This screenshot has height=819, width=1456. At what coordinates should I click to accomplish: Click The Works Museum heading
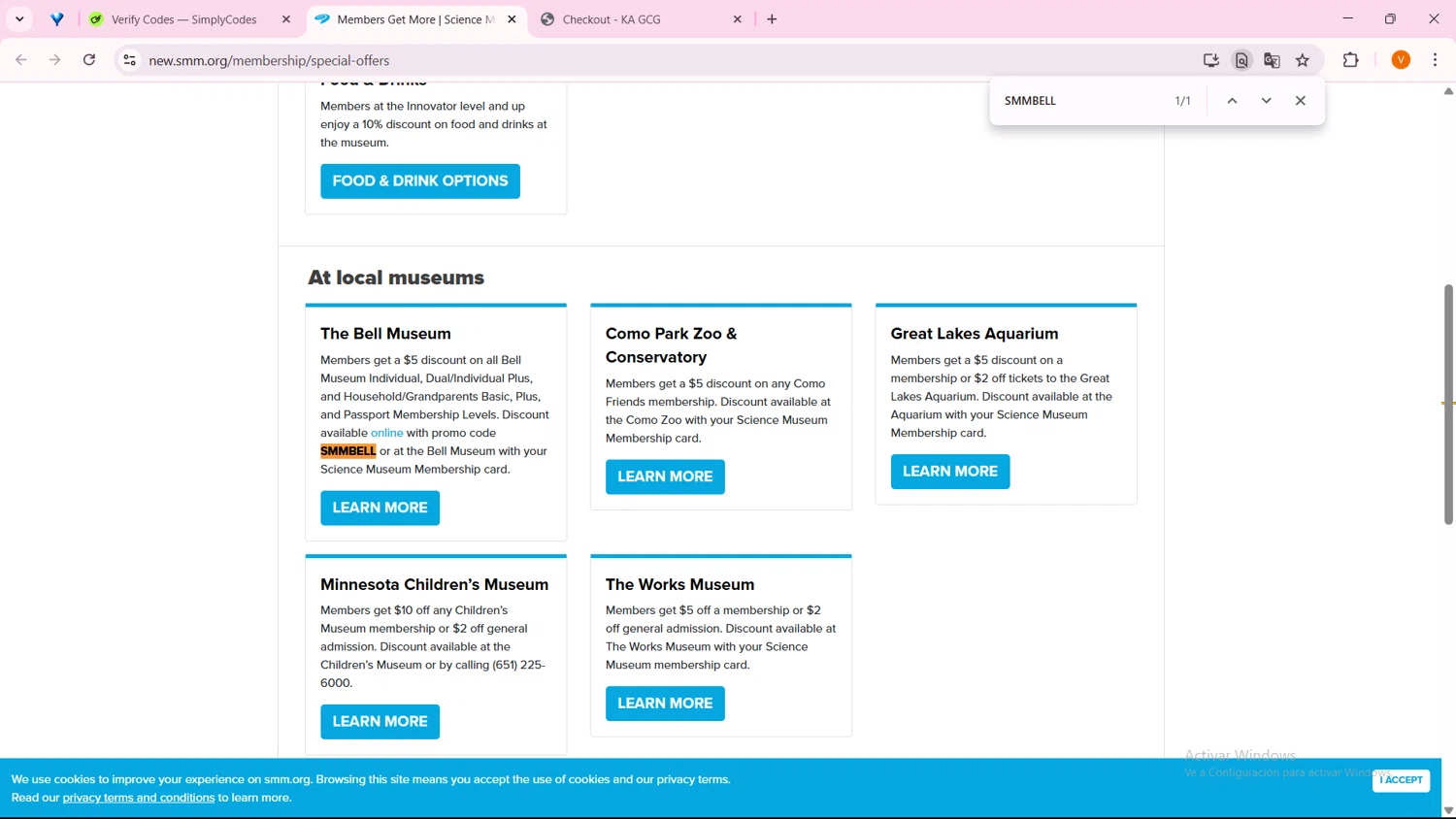[679, 585]
